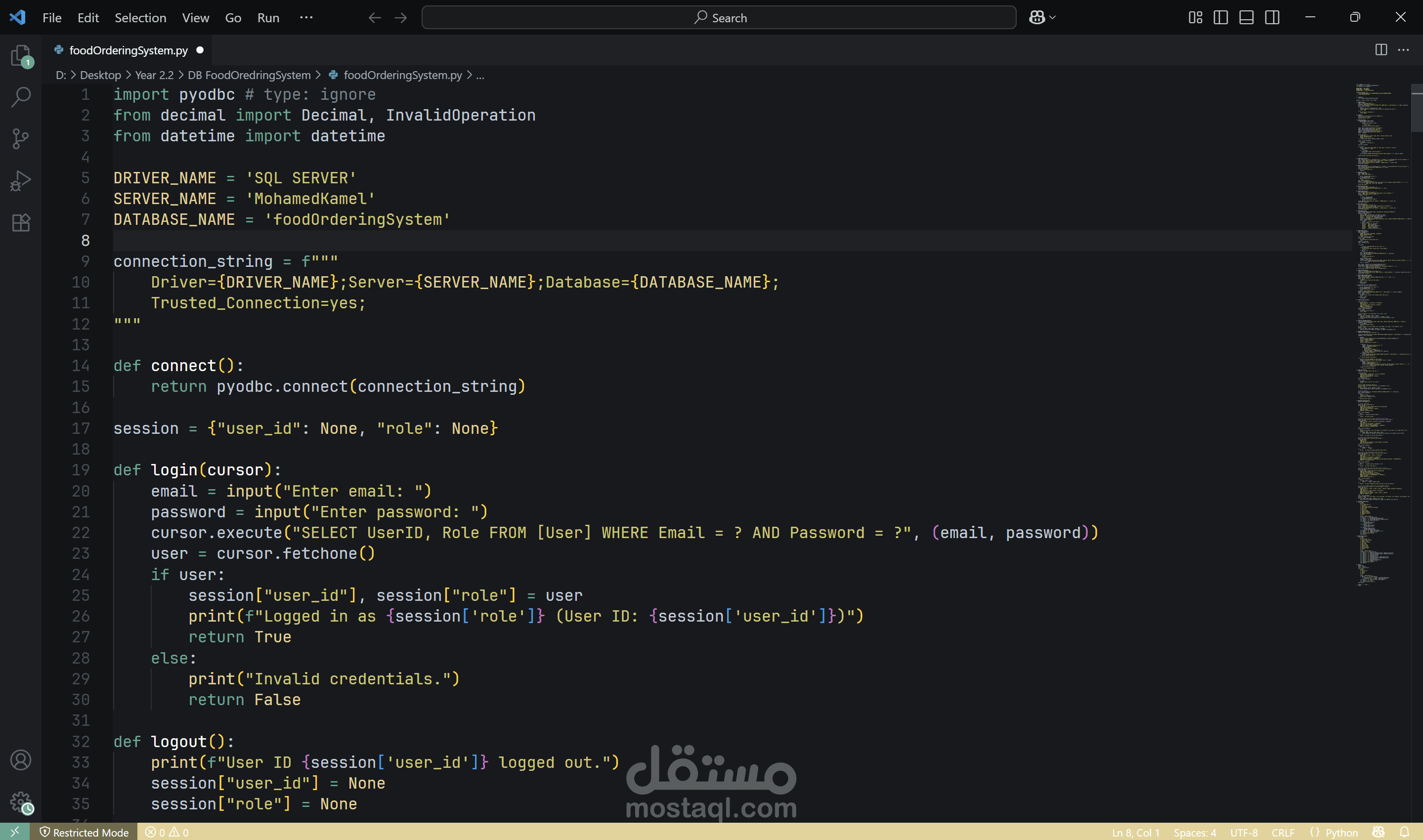The width and height of the screenshot is (1423, 840).
Task: Open the Run menu
Action: click(x=268, y=18)
